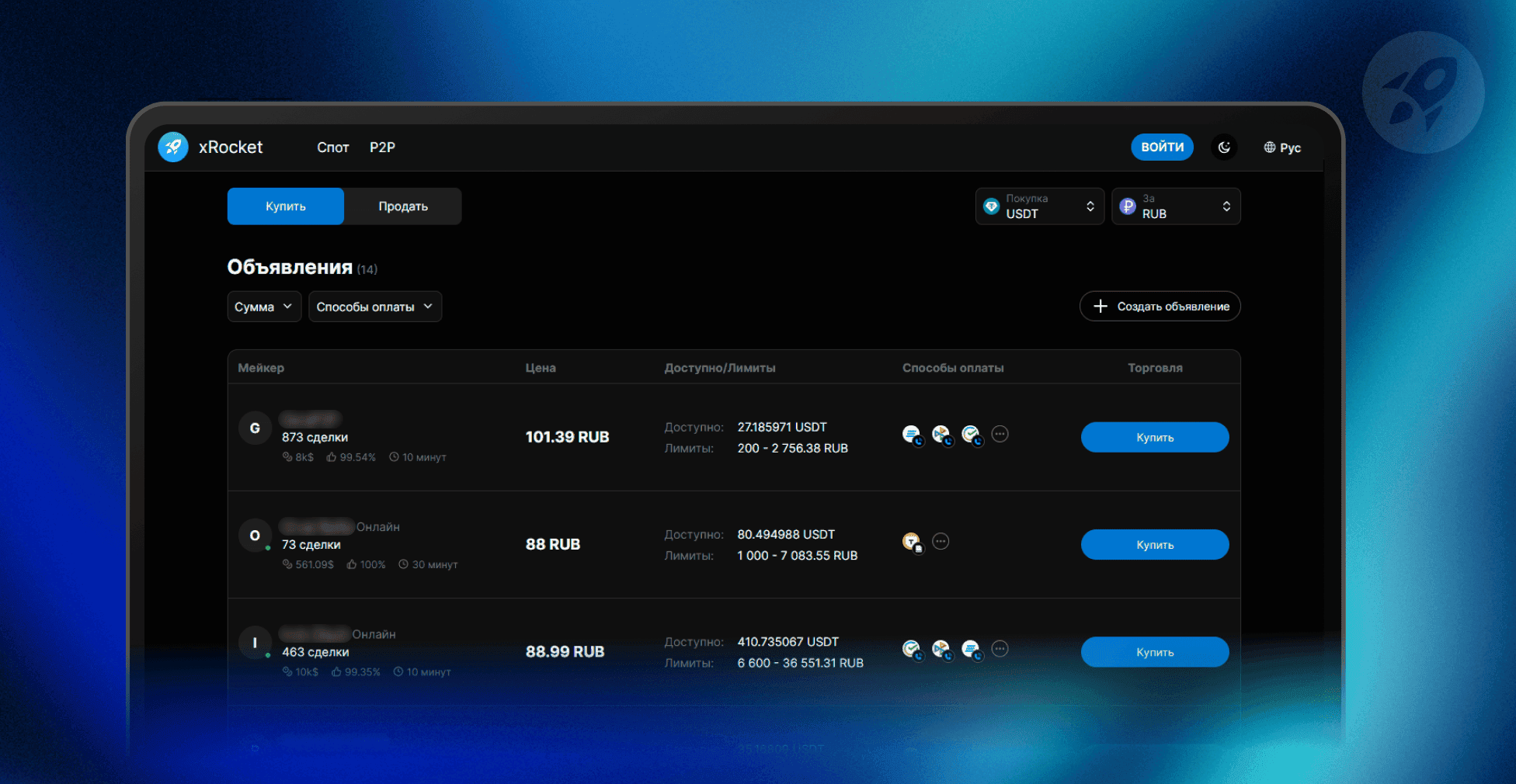1516x784 pixels.
Task: Open language selector globe icon Рус
Action: click(x=1282, y=147)
